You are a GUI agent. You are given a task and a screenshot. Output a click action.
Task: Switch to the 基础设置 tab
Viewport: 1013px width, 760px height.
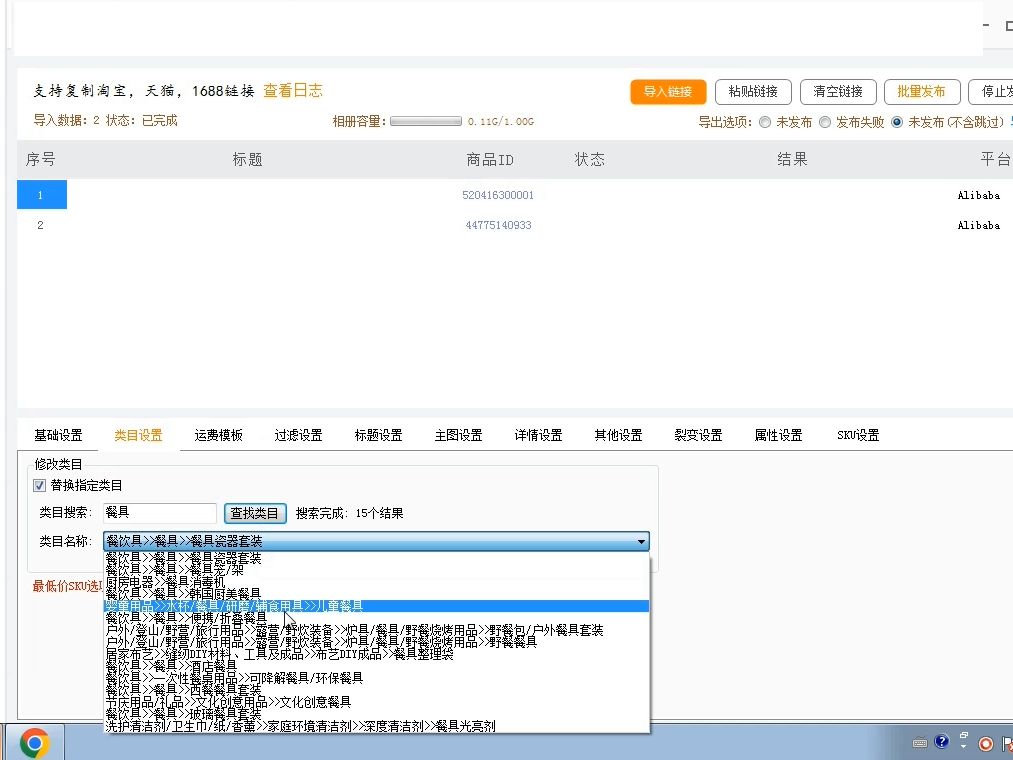click(59, 435)
